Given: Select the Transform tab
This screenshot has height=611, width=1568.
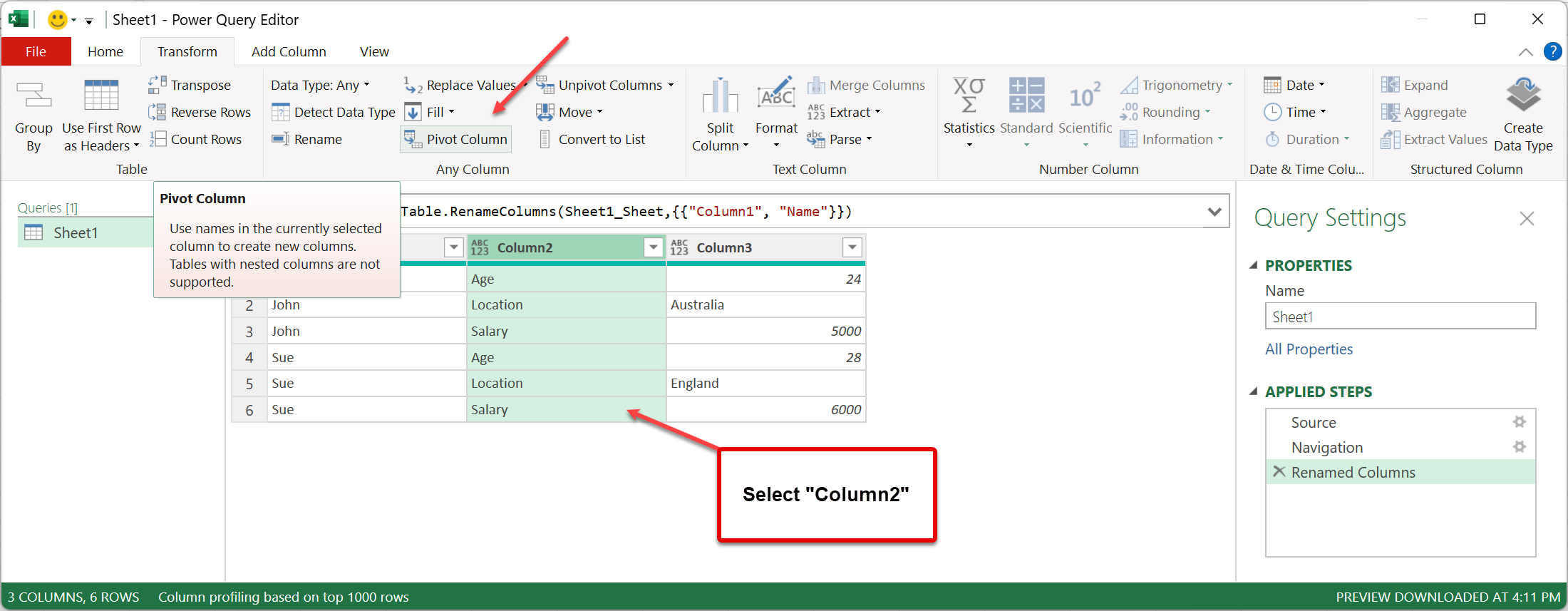Looking at the screenshot, I should 187,51.
